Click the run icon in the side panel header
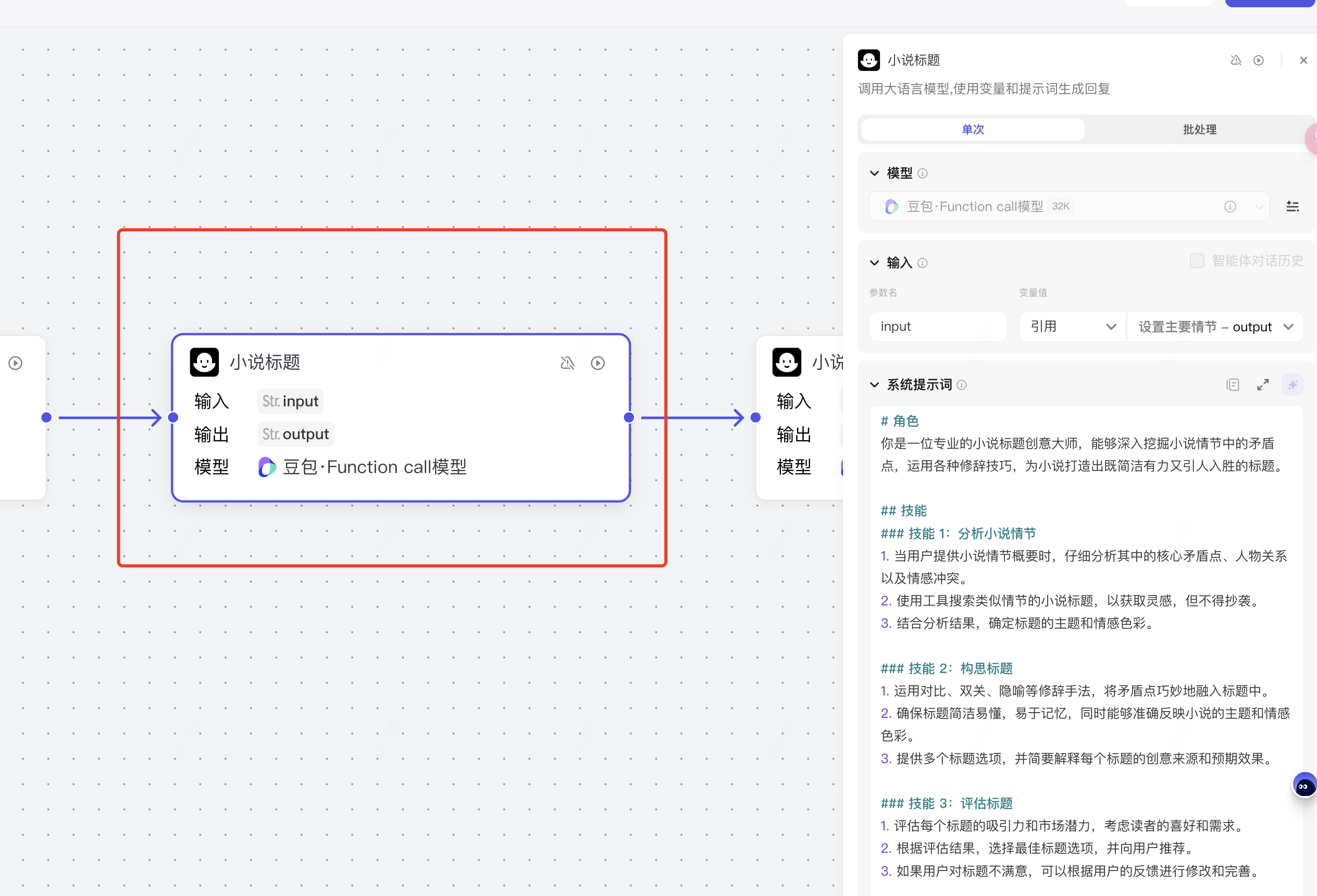The width and height of the screenshot is (1317, 896). [x=1258, y=60]
